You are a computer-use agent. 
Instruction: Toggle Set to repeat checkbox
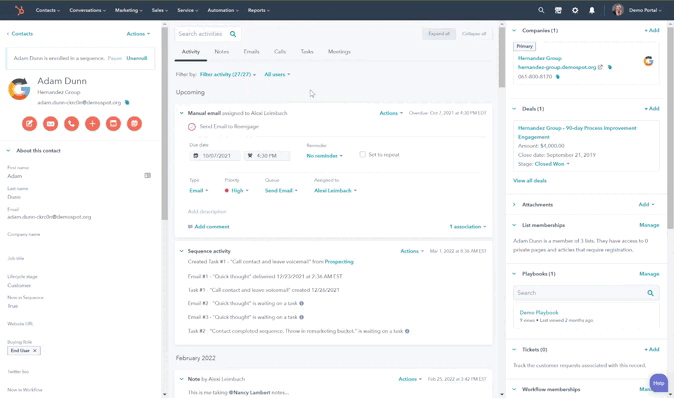pyautogui.click(x=362, y=154)
